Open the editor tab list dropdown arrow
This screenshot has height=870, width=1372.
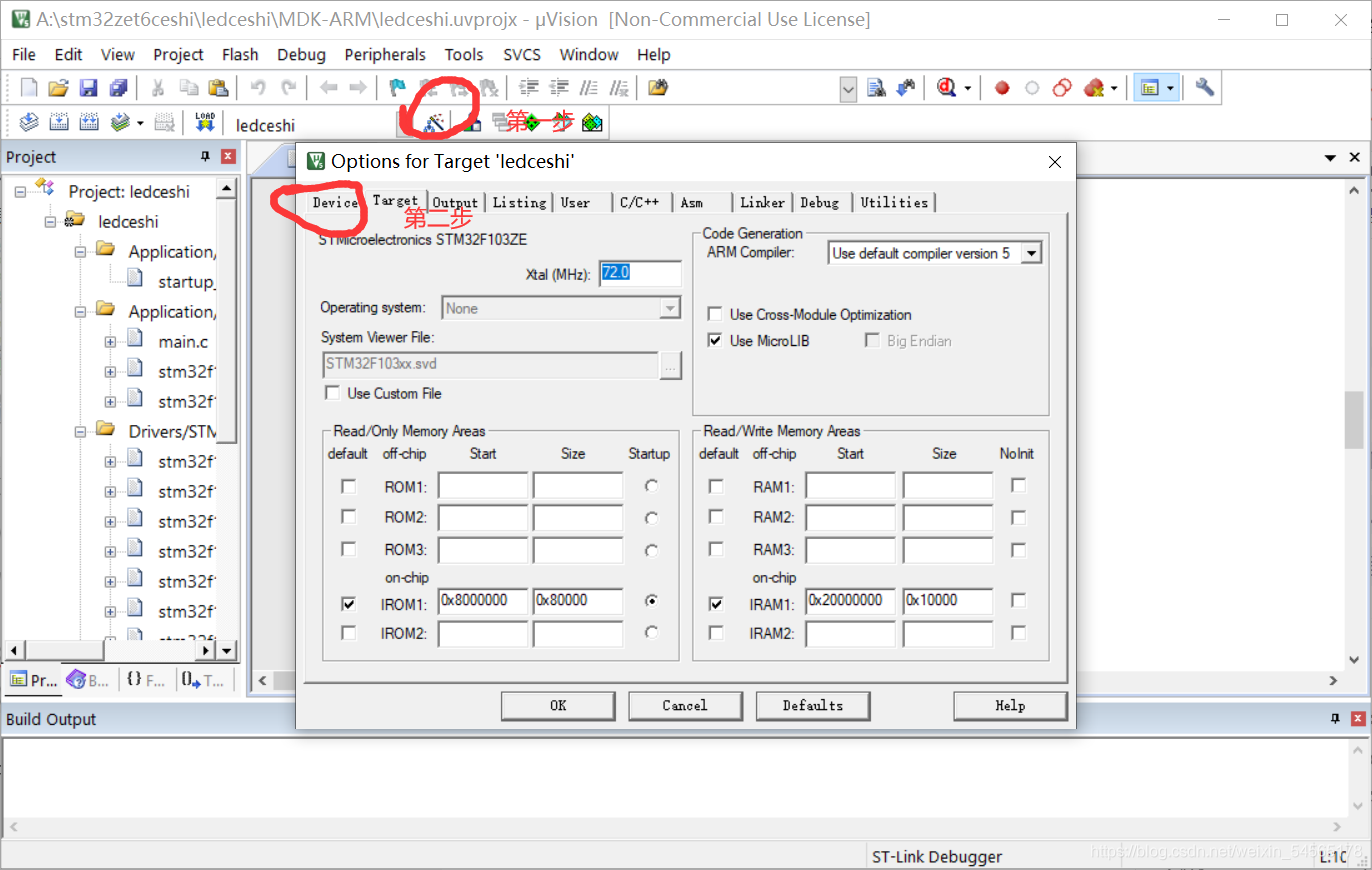[1330, 158]
